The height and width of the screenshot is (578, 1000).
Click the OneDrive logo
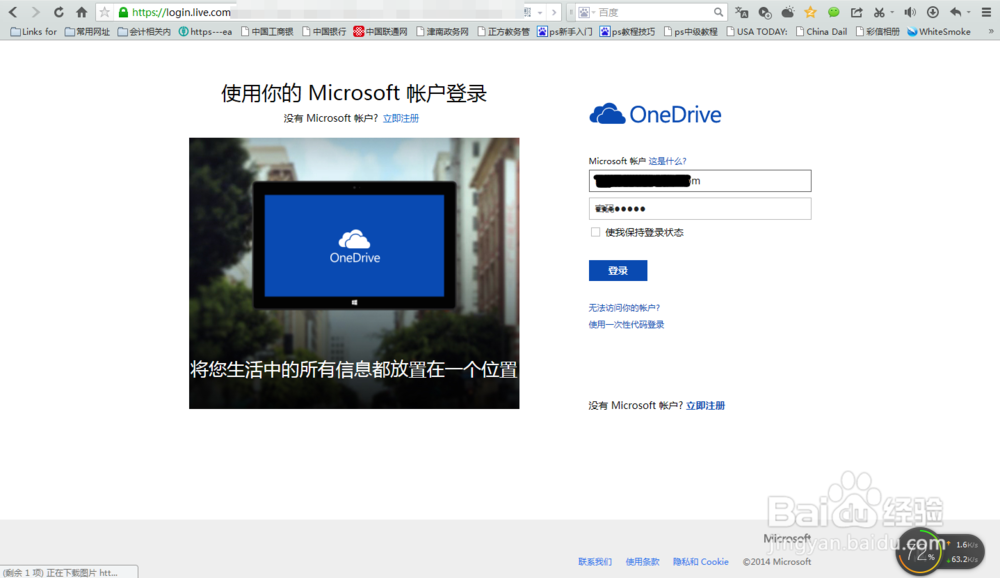655,114
